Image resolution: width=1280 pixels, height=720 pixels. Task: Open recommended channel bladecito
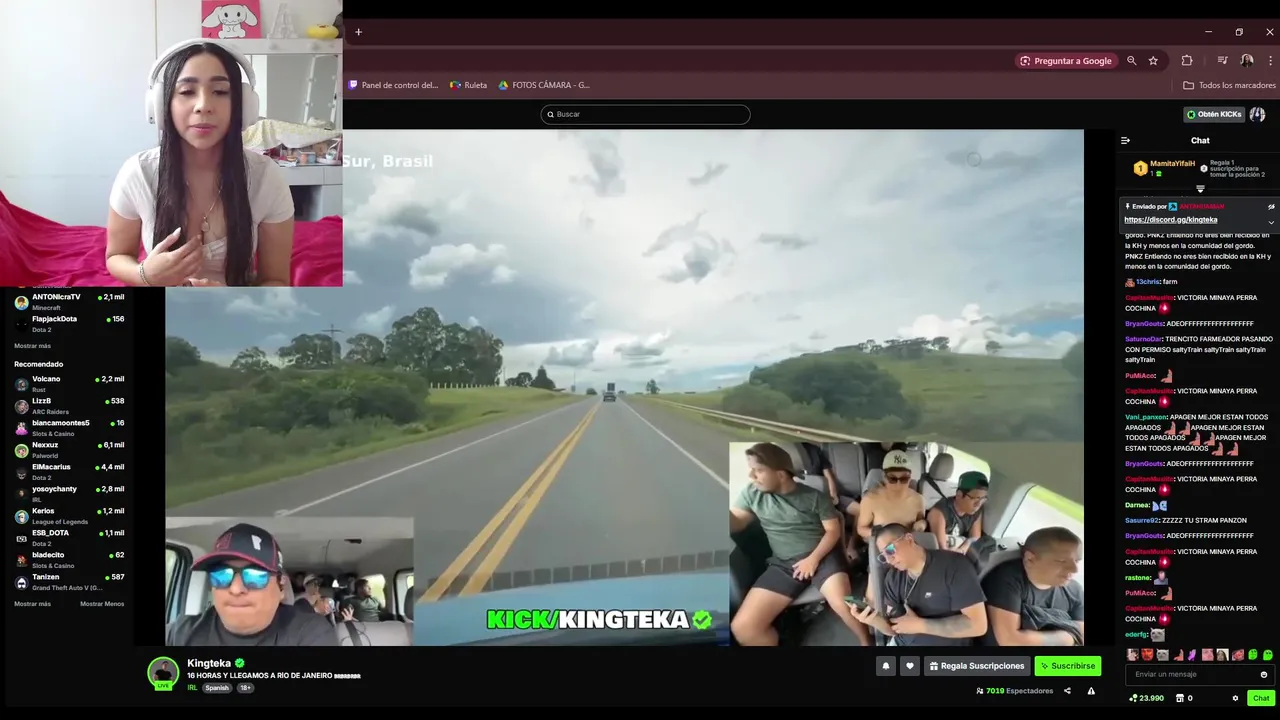click(69, 559)
